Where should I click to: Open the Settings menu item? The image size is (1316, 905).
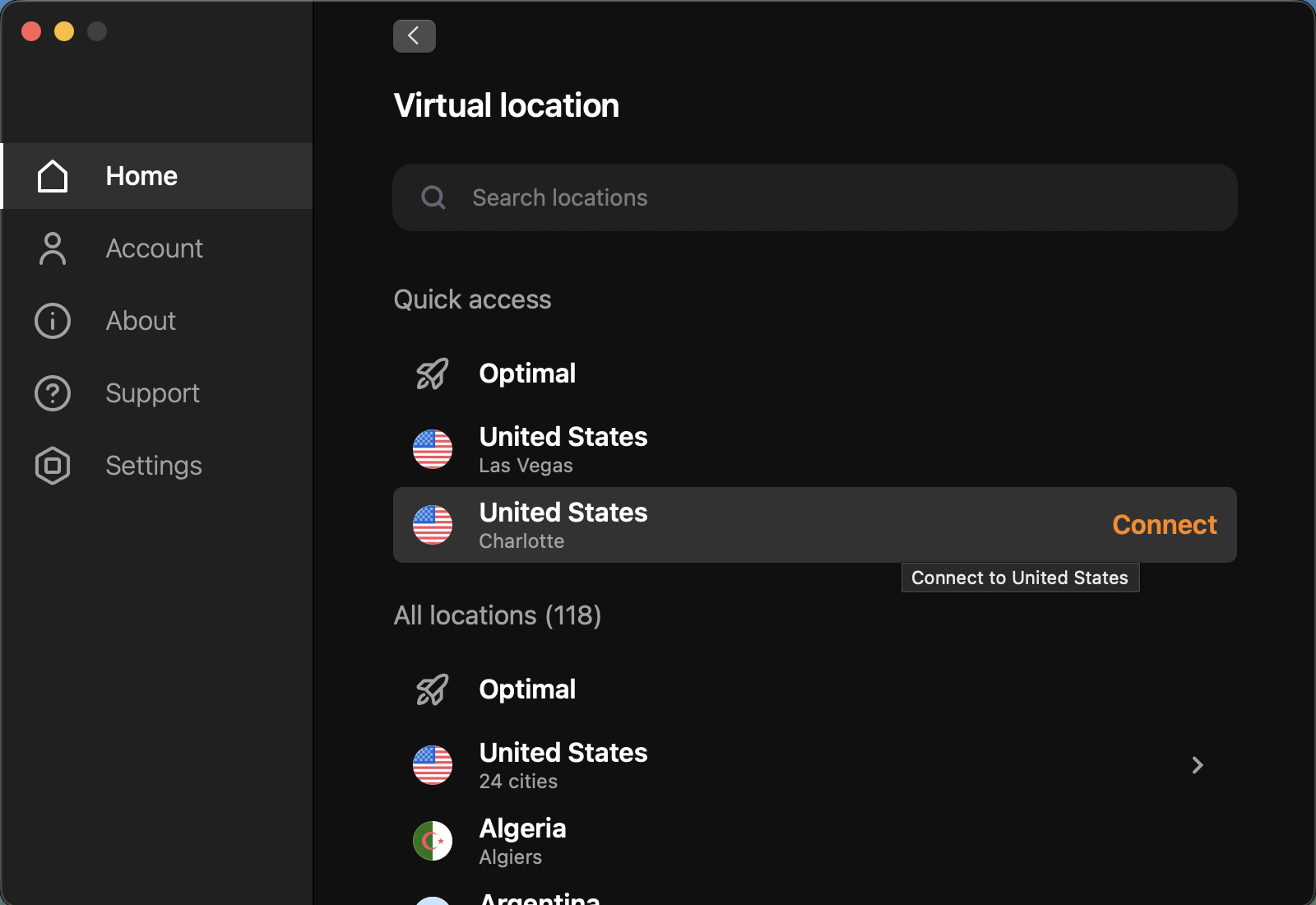tap(157, 466)
